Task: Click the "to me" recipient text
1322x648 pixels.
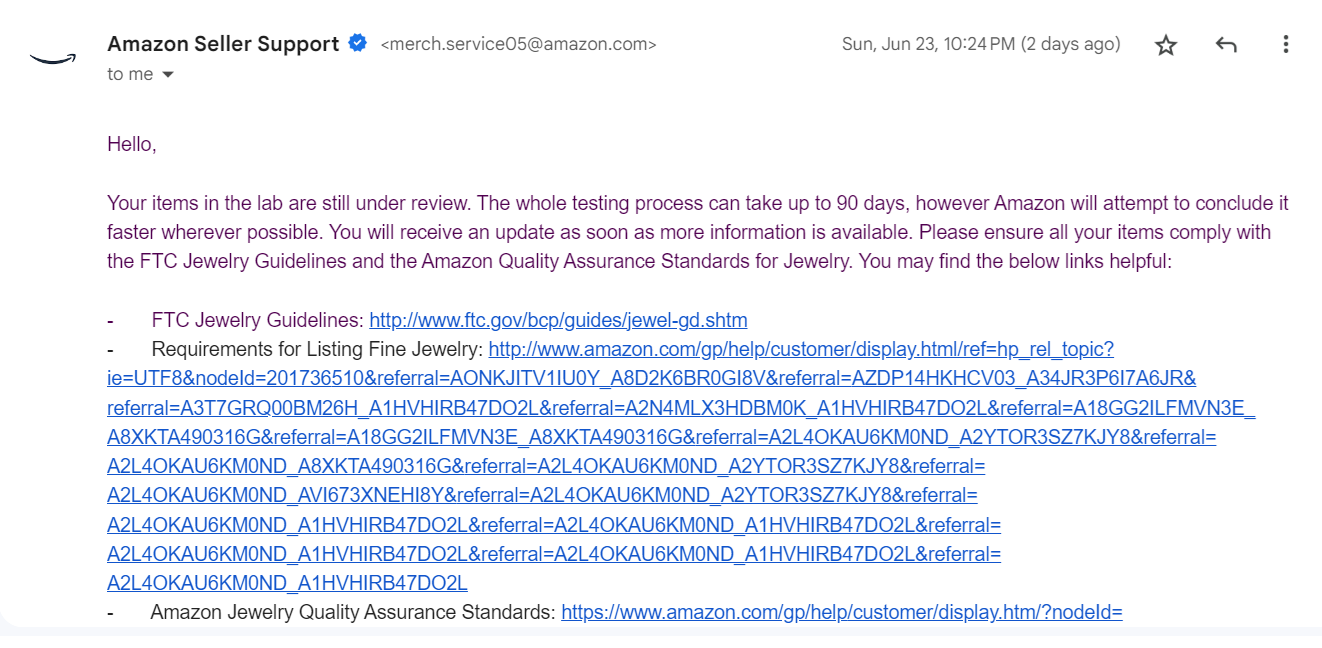Action: [130, 75]
